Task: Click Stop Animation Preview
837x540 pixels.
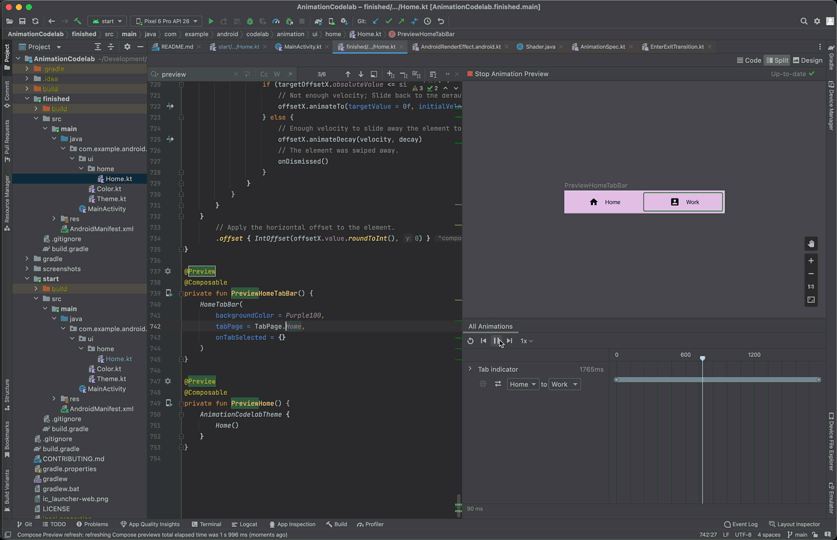Action: click(508, 74)
